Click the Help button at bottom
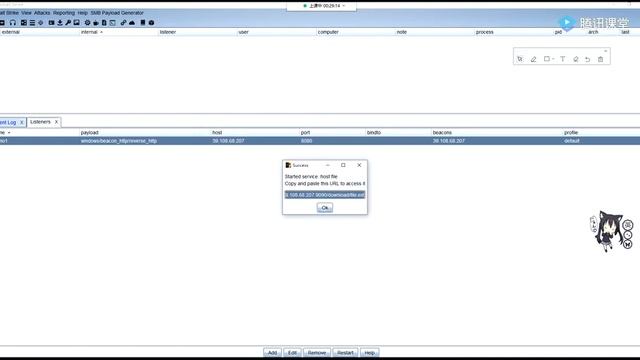Screen dimensions: 640x360 tap(369, 352)
